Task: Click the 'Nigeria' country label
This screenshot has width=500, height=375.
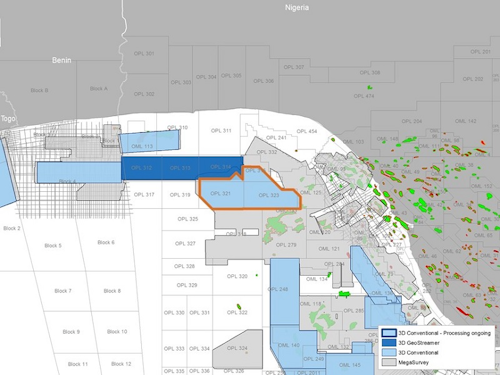Action: tap(297, 7)
